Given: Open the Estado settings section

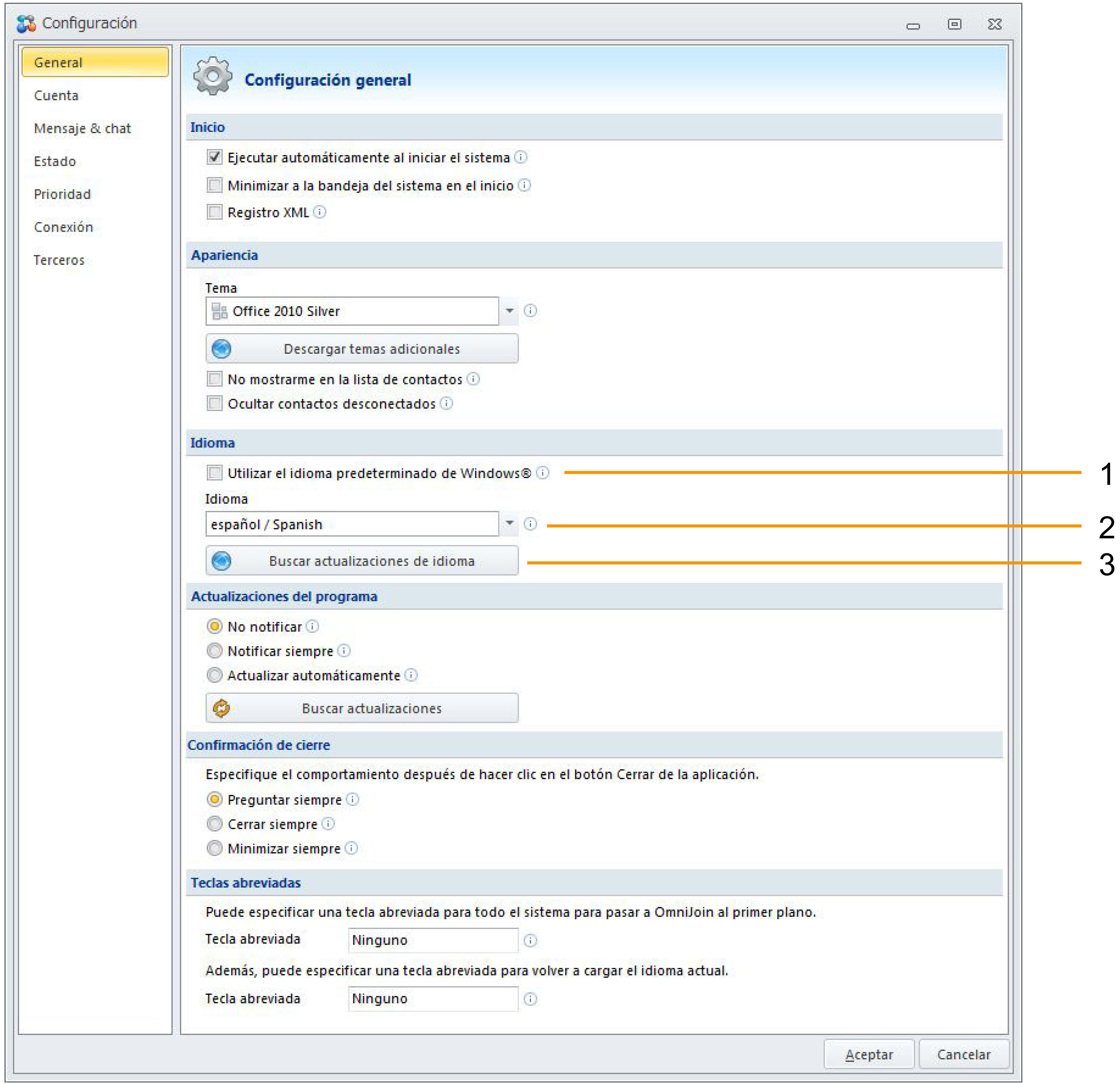Looking at the screenshot, I should pos(55,161).
